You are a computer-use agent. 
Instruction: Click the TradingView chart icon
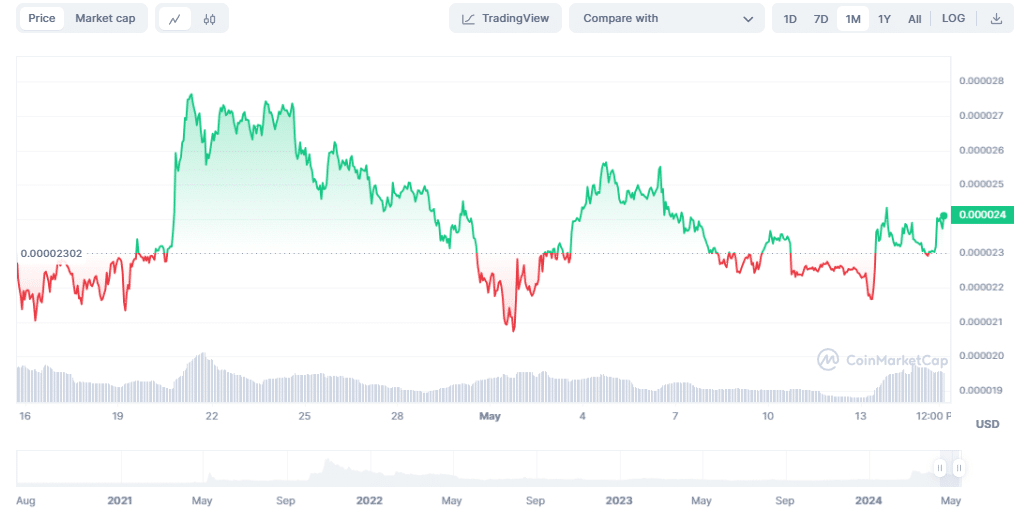pyautogui.click(x=468, y=19)
